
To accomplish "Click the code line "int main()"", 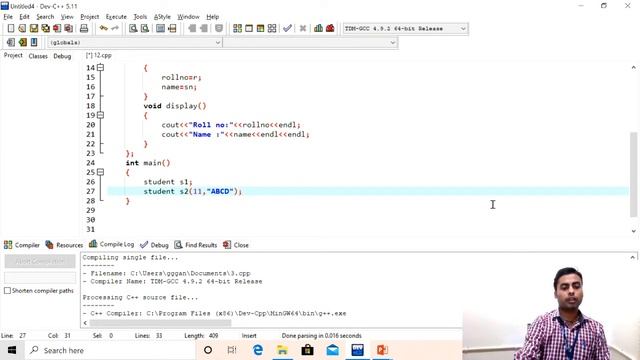I will [x=148, y=163].
